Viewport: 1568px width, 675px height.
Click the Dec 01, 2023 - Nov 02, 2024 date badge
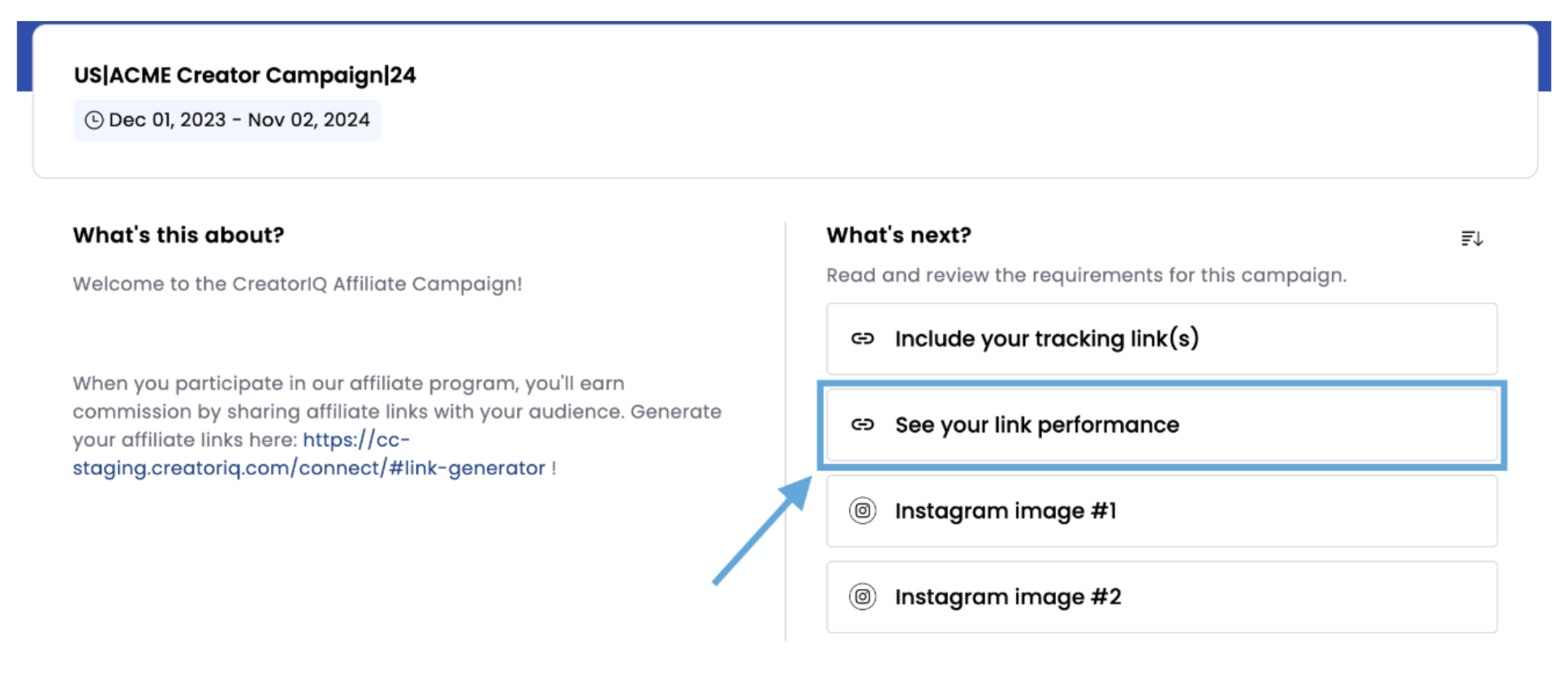227,120
